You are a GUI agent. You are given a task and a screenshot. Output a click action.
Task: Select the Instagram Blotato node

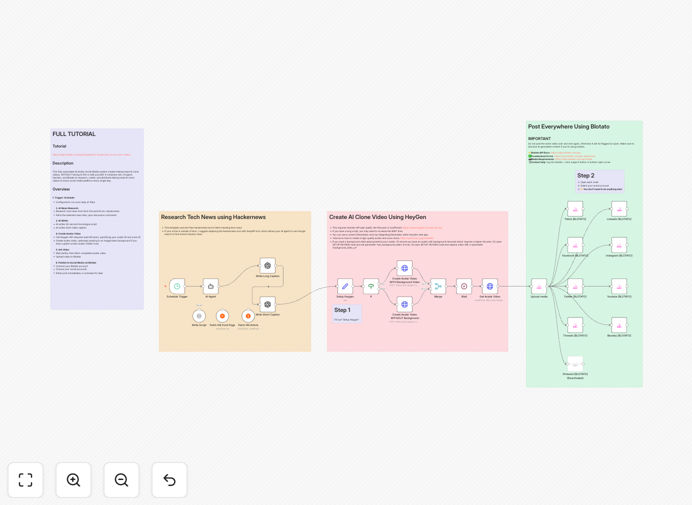point(619,245)
